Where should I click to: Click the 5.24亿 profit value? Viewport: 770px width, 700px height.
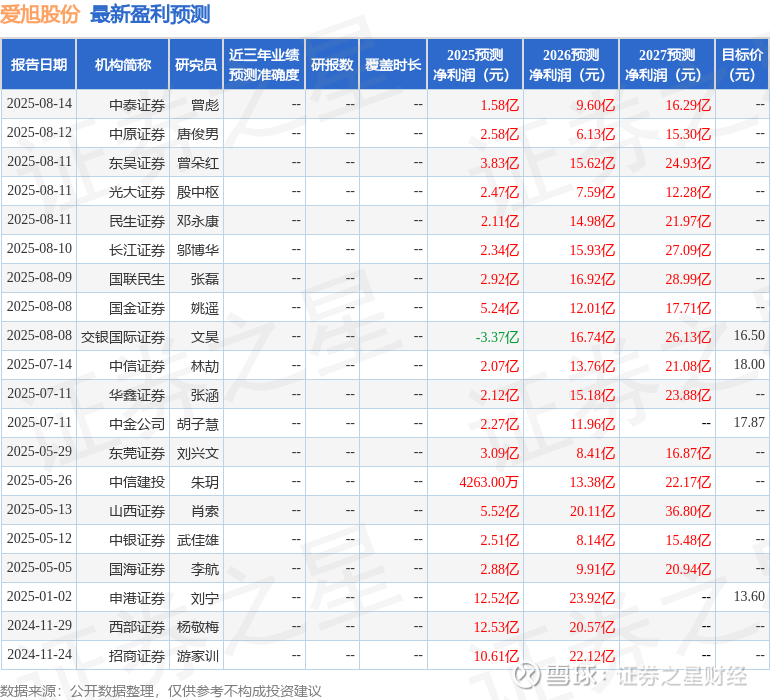[x=499, y=308]
